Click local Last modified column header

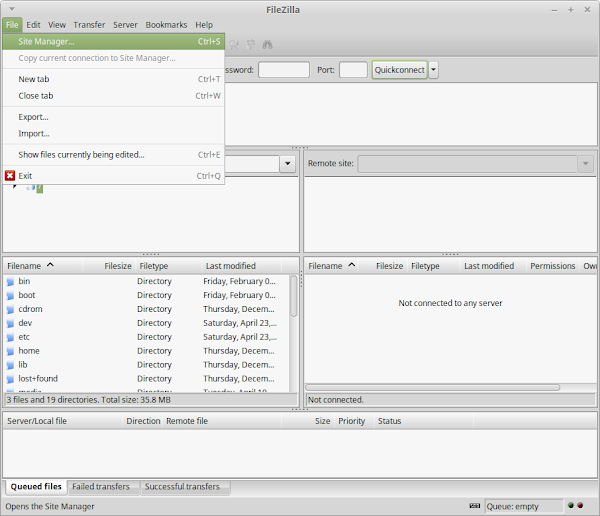point(241,266)
